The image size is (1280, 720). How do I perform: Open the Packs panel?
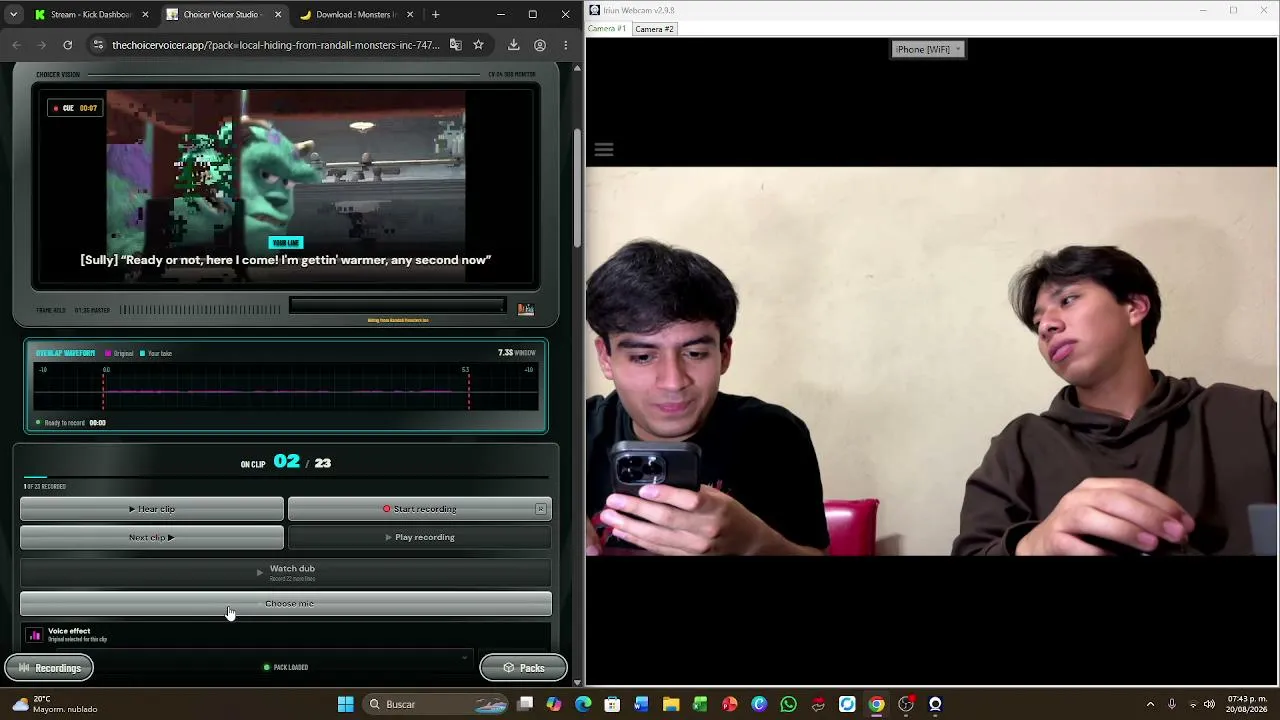point(523,668)
